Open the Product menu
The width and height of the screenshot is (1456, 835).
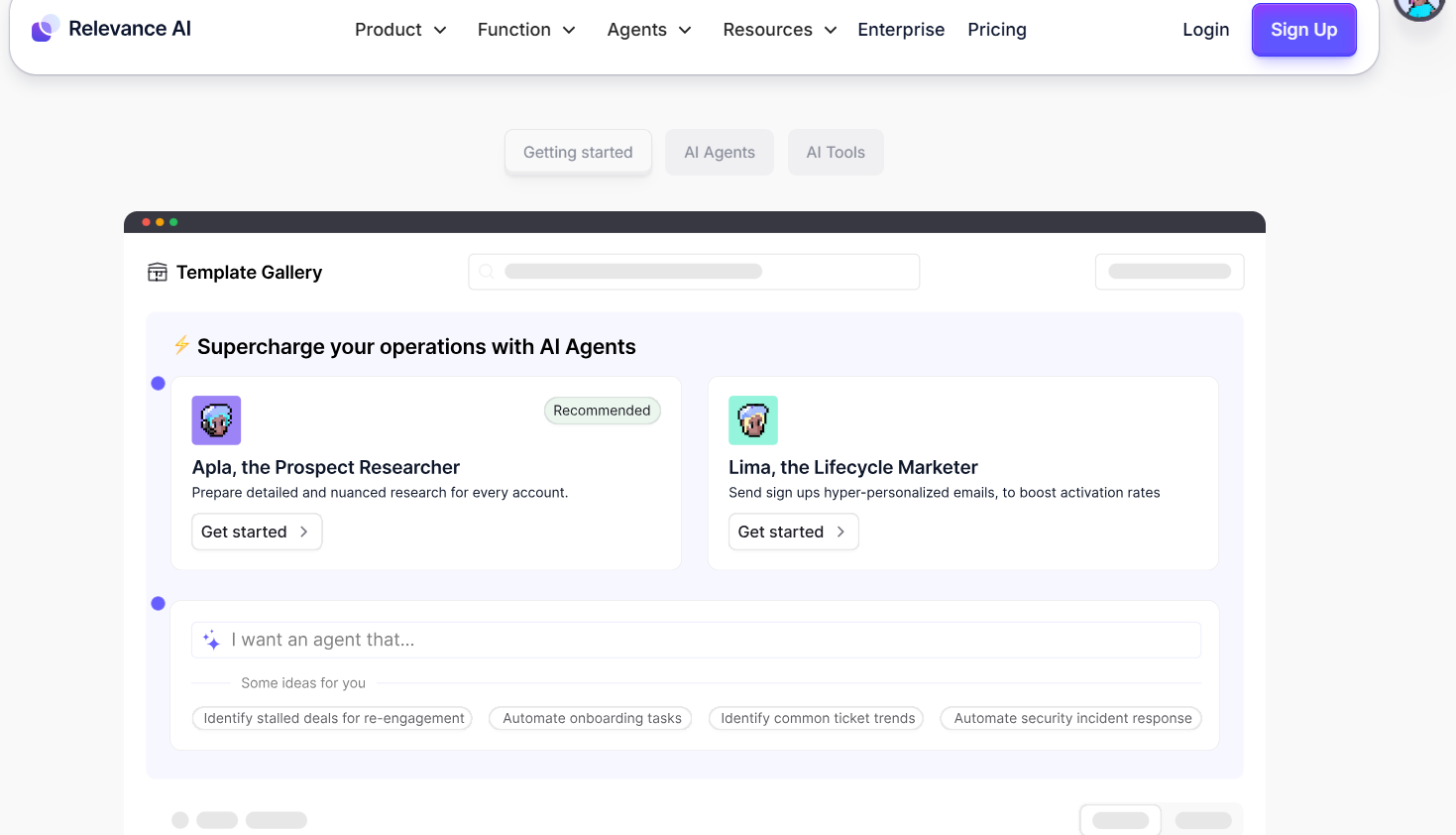400,30
